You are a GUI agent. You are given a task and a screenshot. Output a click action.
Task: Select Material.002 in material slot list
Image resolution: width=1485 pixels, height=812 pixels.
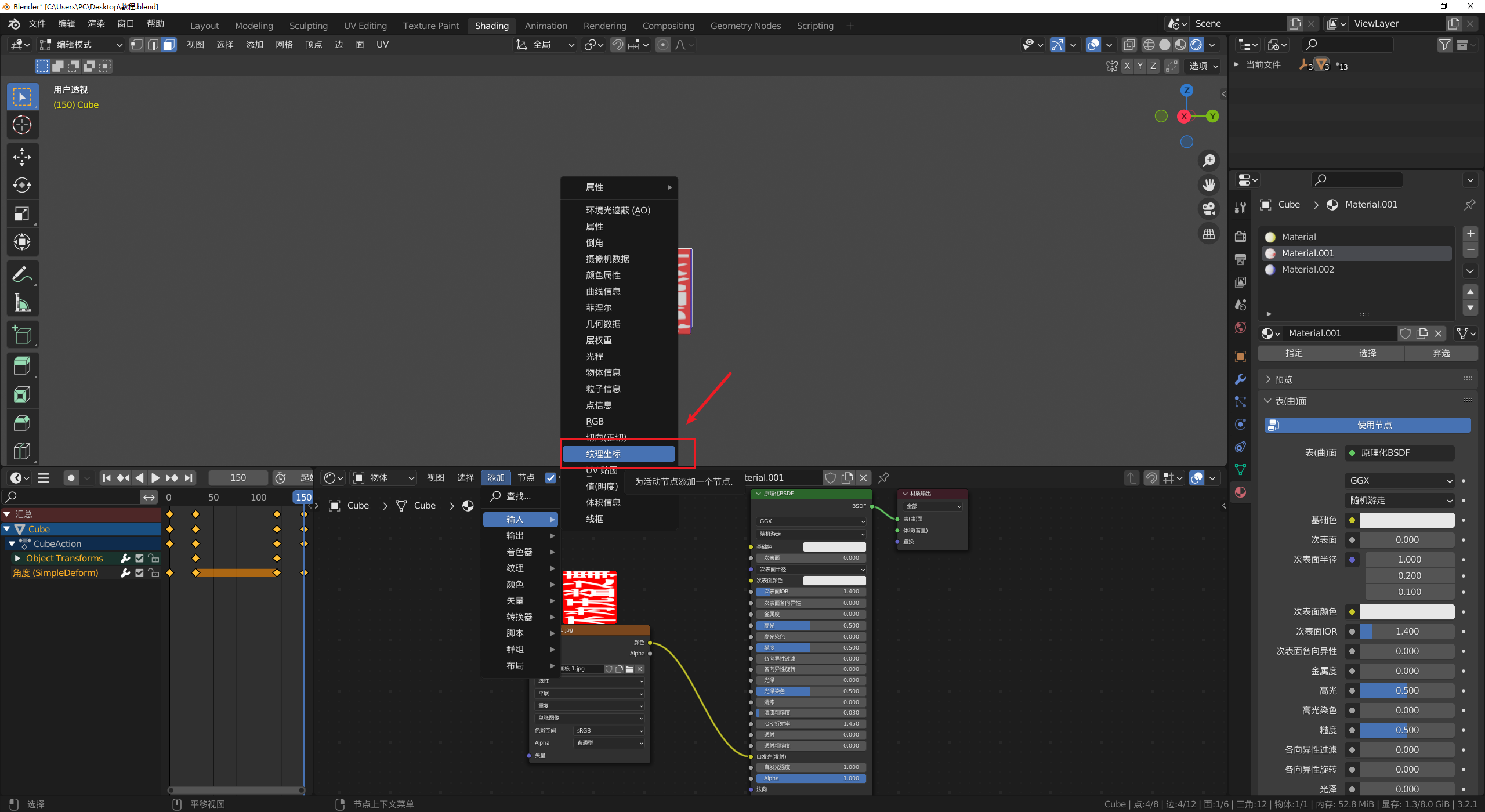point(1307,269)
